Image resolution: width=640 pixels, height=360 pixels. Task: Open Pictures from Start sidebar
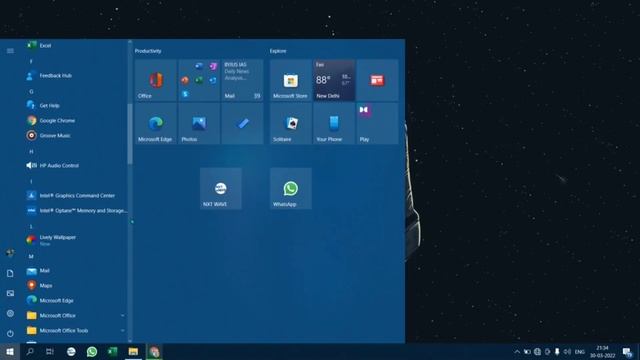(10, 293)
